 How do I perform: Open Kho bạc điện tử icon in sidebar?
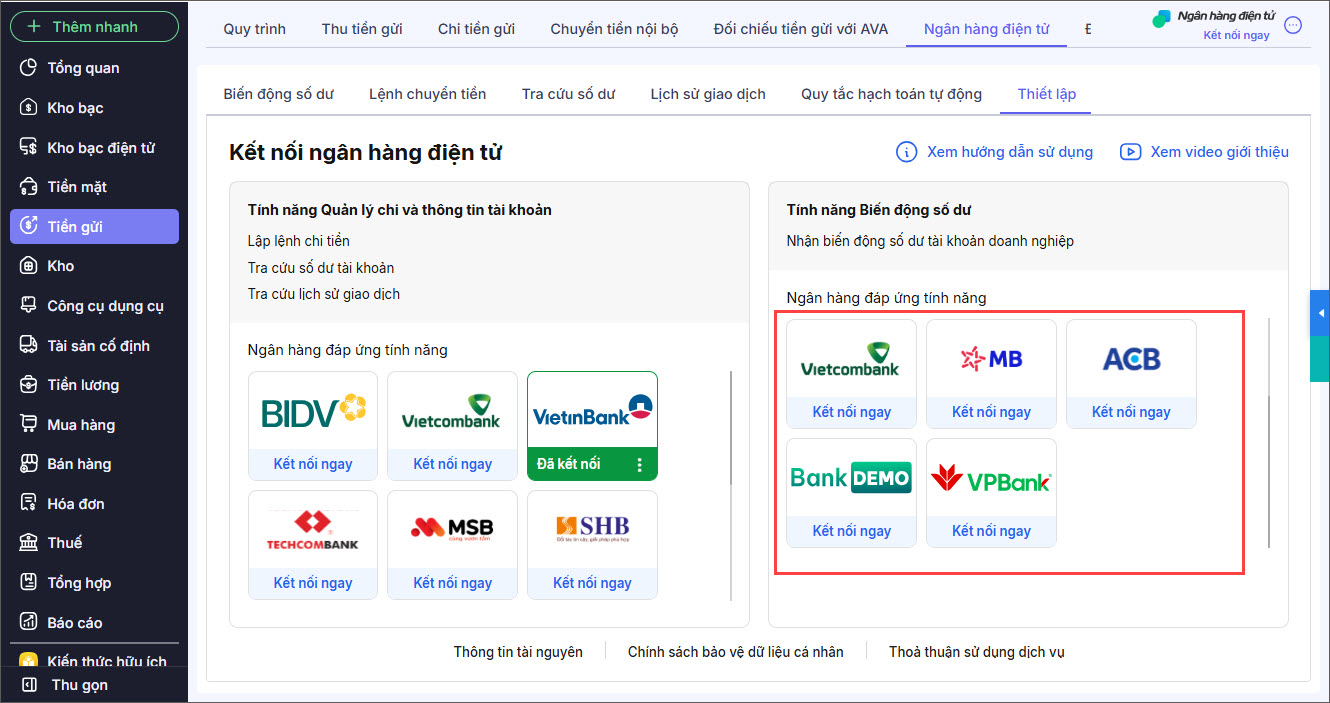click(29, 148)
